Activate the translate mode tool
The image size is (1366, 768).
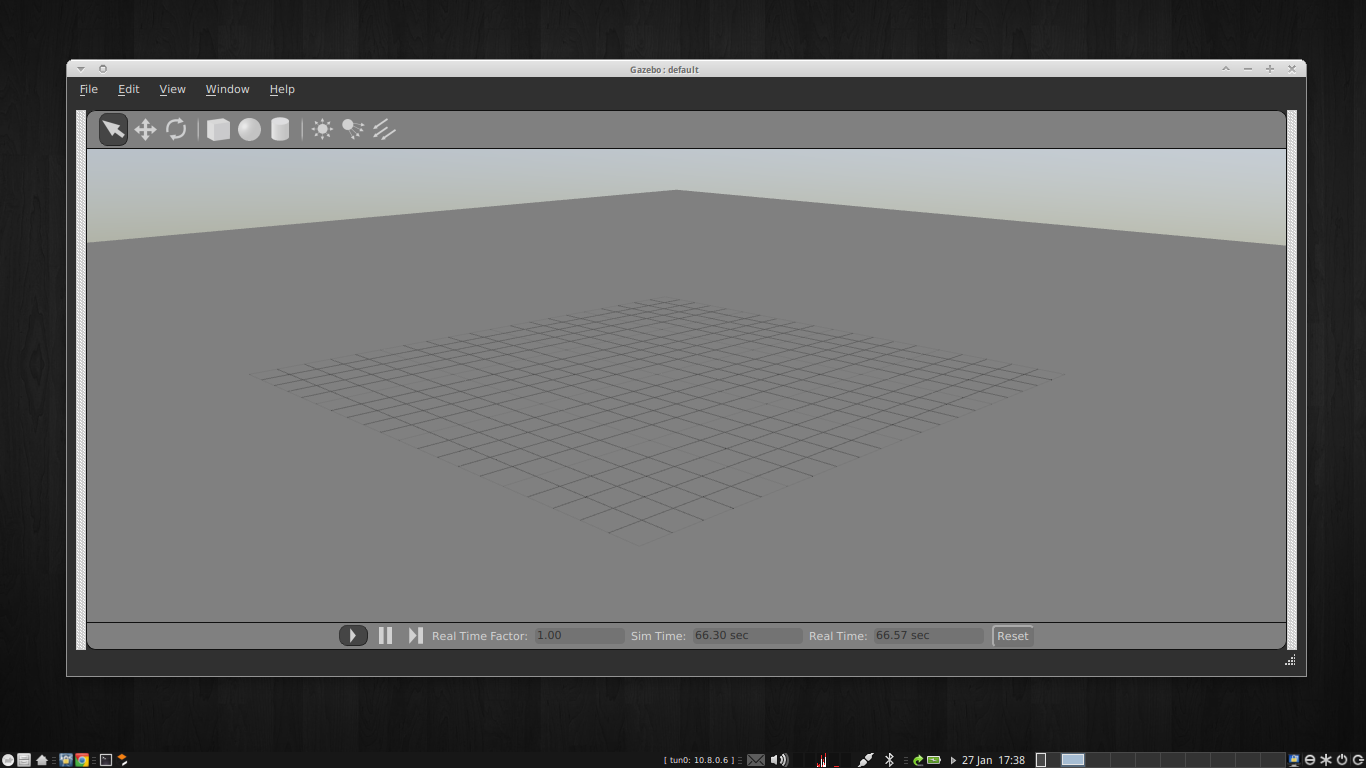click(x=144, y=128)
